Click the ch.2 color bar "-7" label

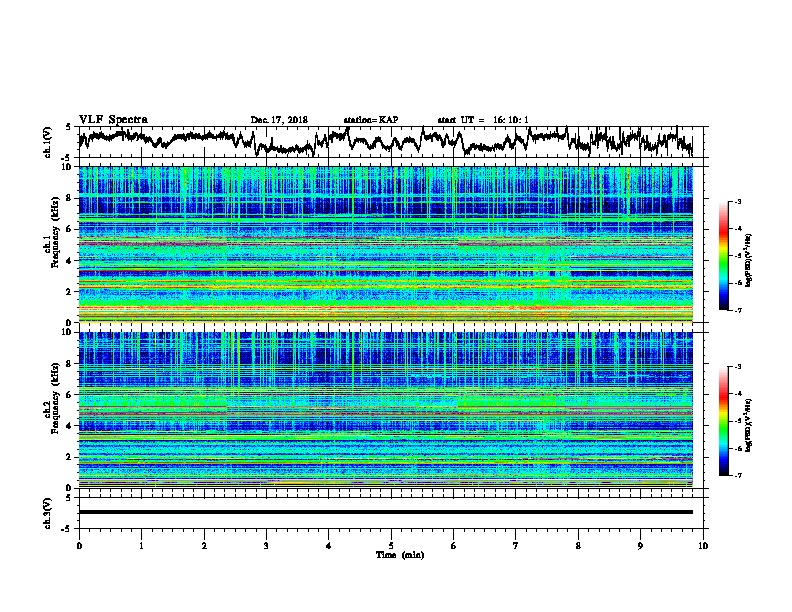tap(738, 476)
